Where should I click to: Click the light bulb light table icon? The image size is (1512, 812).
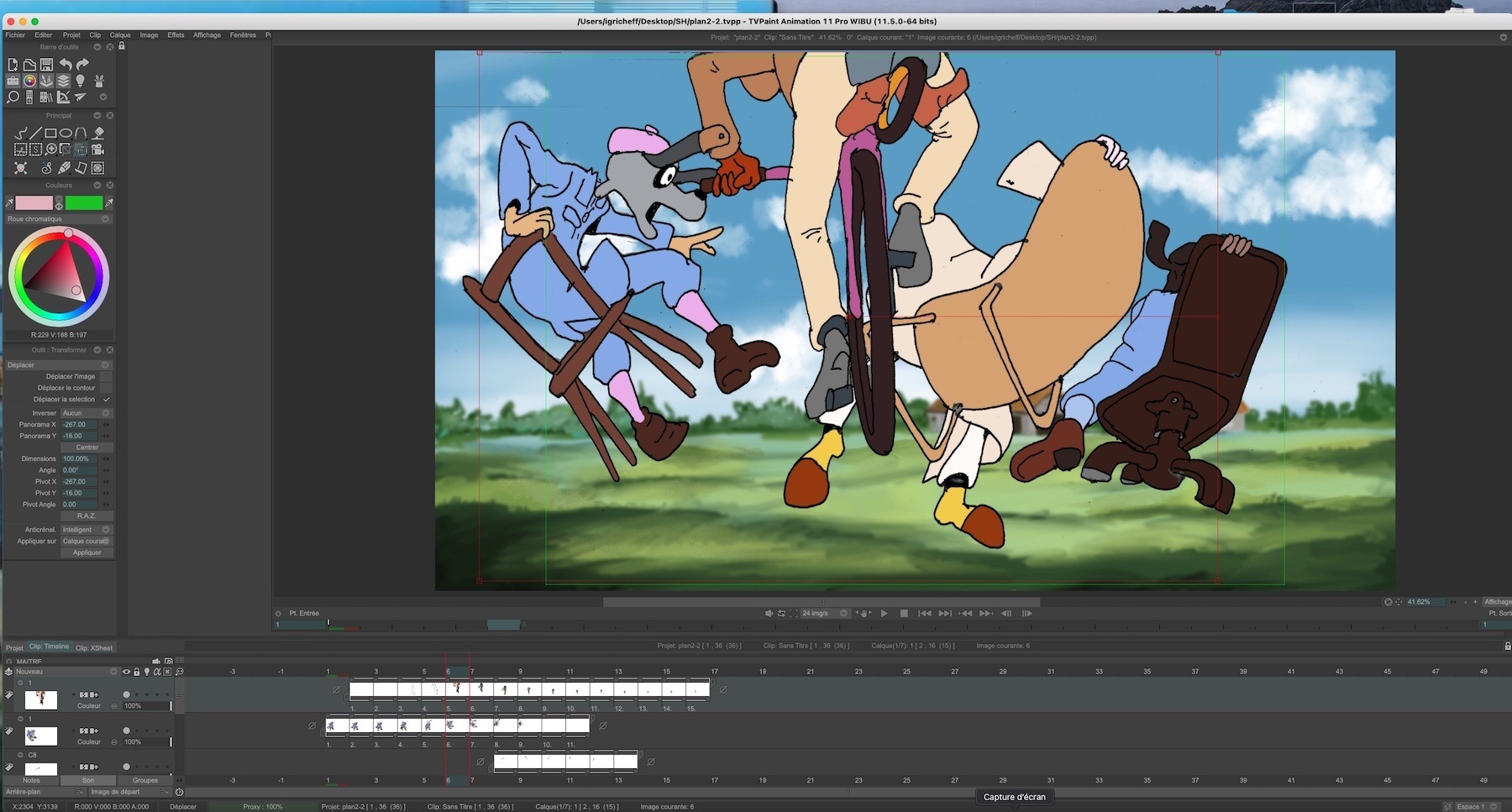(81, 81)
